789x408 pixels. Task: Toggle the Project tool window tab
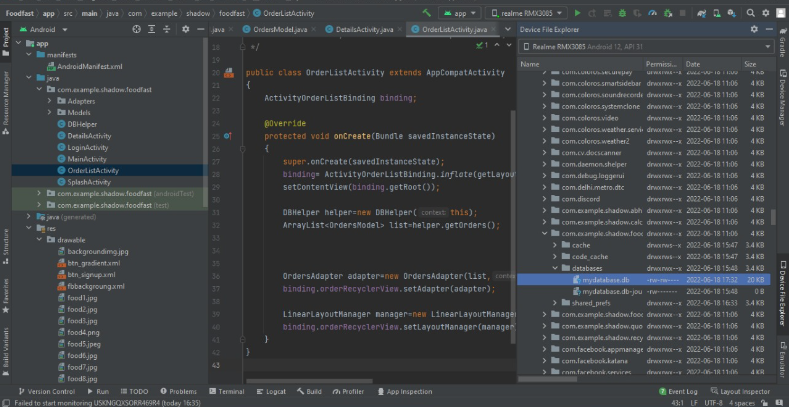tap(6, 41)
